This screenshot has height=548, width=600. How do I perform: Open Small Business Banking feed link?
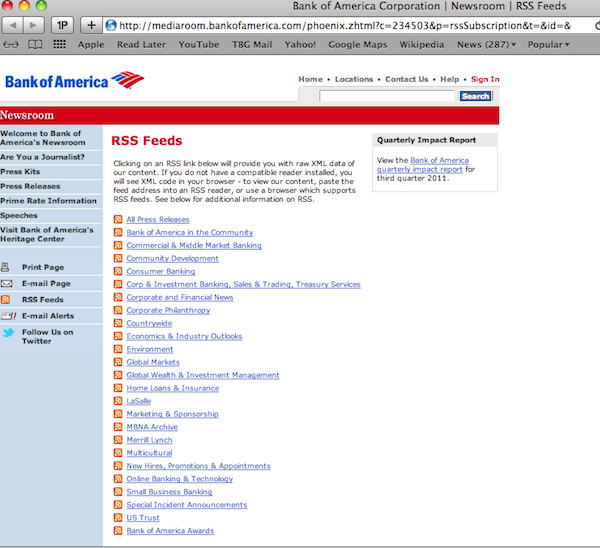click(169, 492)
